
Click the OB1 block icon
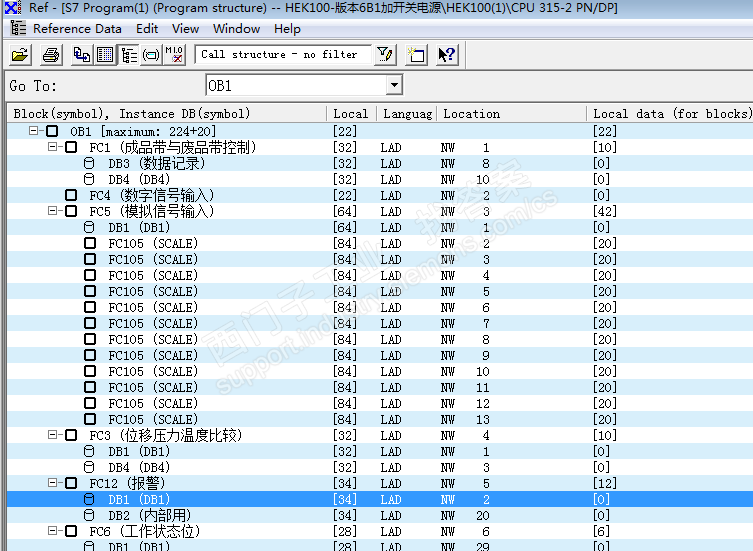click(52, 131)
